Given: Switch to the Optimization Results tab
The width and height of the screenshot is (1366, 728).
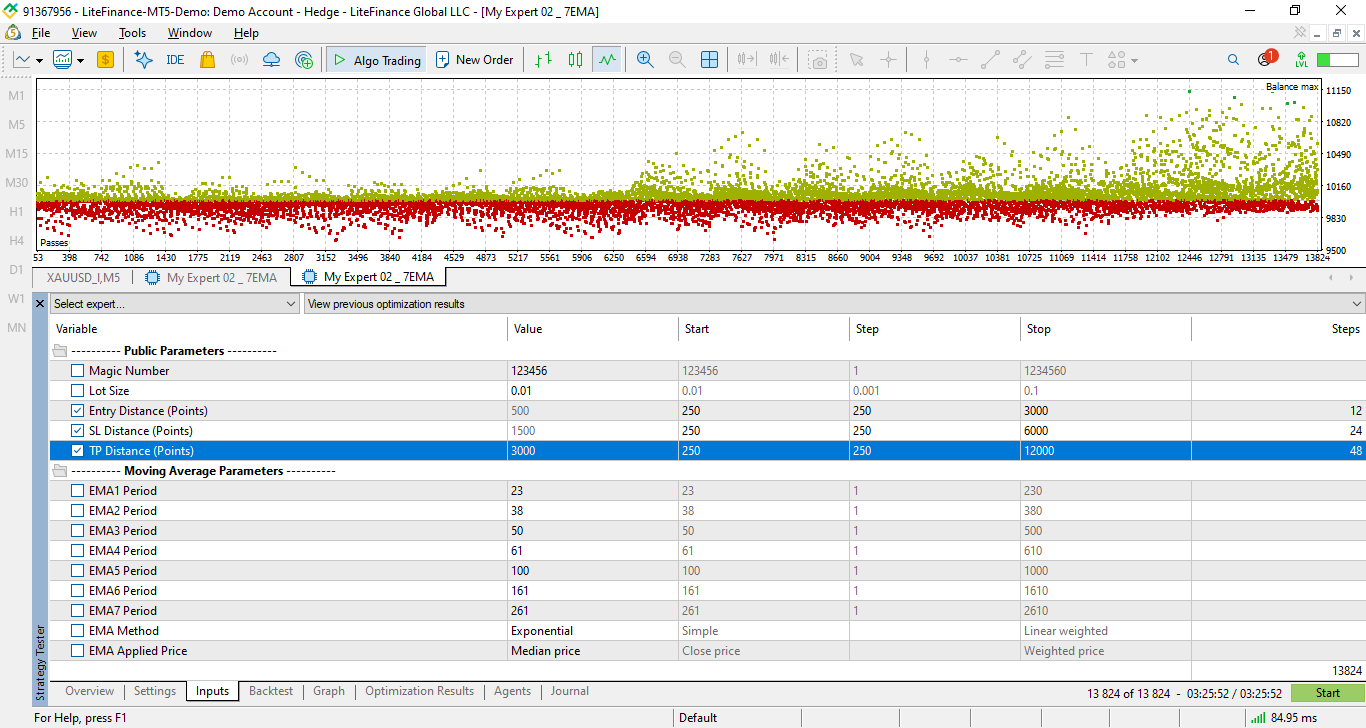Looking at the screenshot, I should (x=419, y=691).
